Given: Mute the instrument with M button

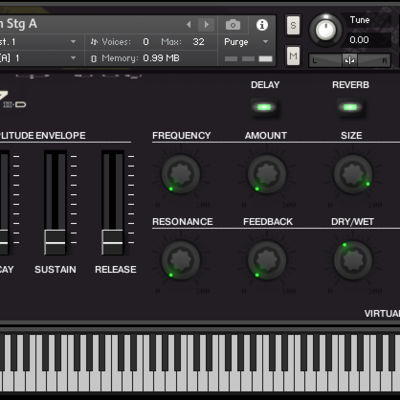Looking at the screenshot, I should pyautogui.click(x=293, y=56).
